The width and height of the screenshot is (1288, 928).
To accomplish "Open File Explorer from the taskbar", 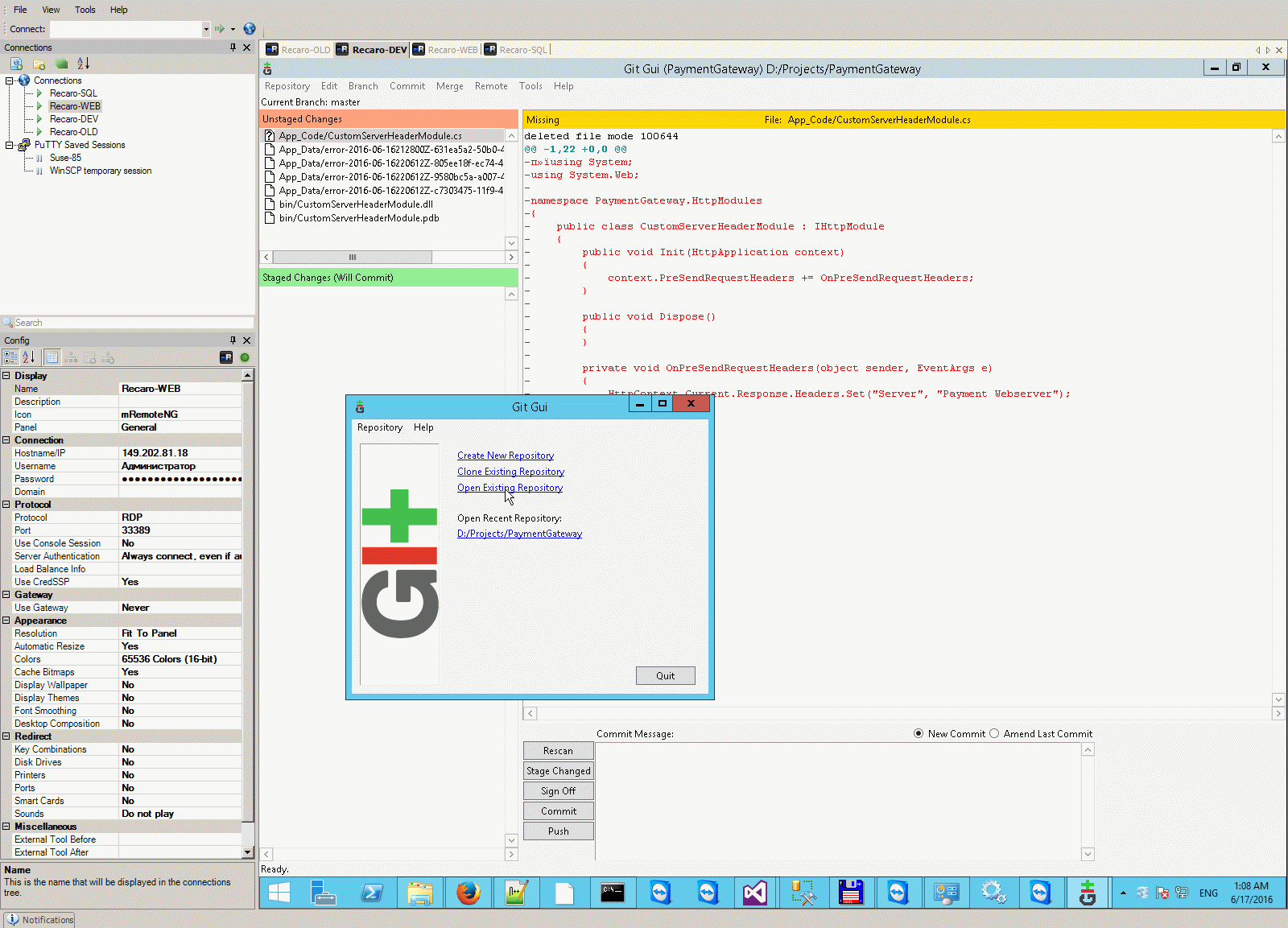I will [420, 893].
